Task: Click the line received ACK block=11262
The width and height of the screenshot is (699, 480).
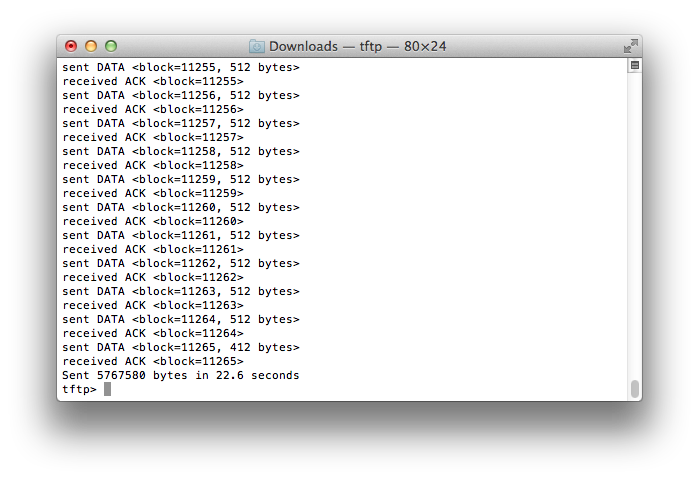Action: pyautogui.click(x=153, y=277)
